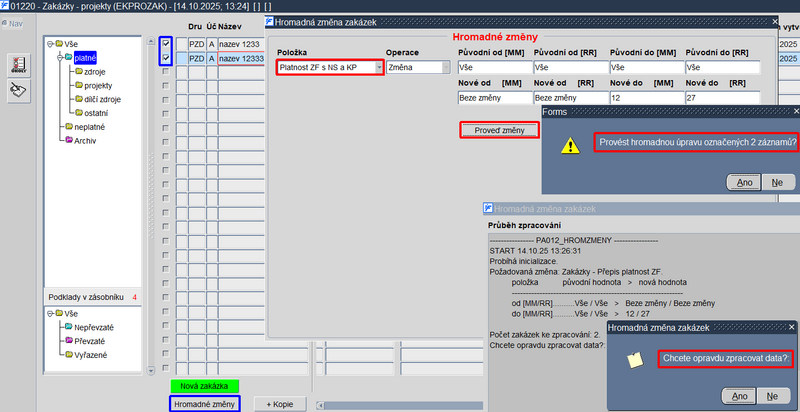Viewport: 800px width, 412px height.
Task: Click the note icon in confirmation dialog
Action: 635,360
